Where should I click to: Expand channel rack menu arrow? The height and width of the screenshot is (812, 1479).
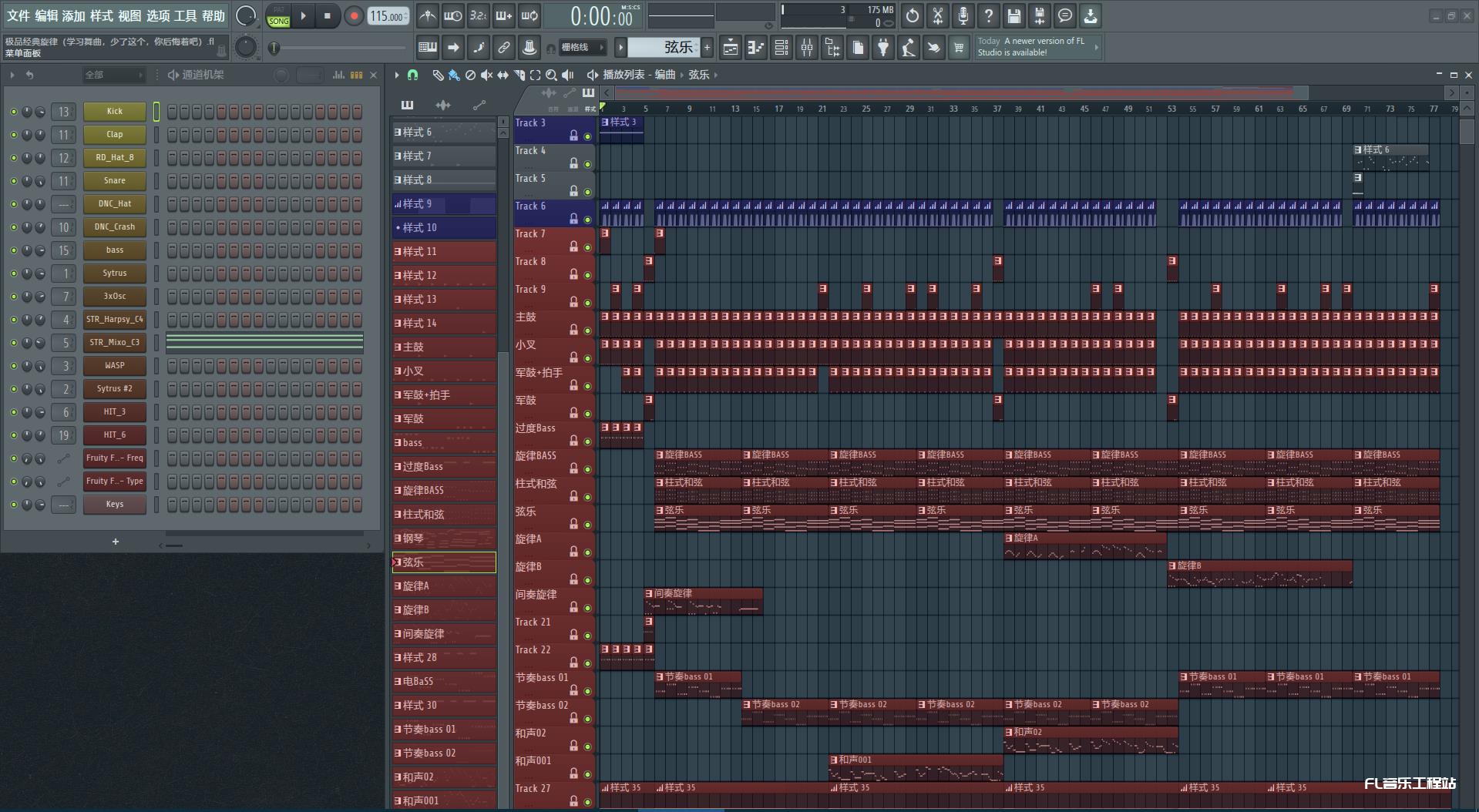(x=12, y=75)
